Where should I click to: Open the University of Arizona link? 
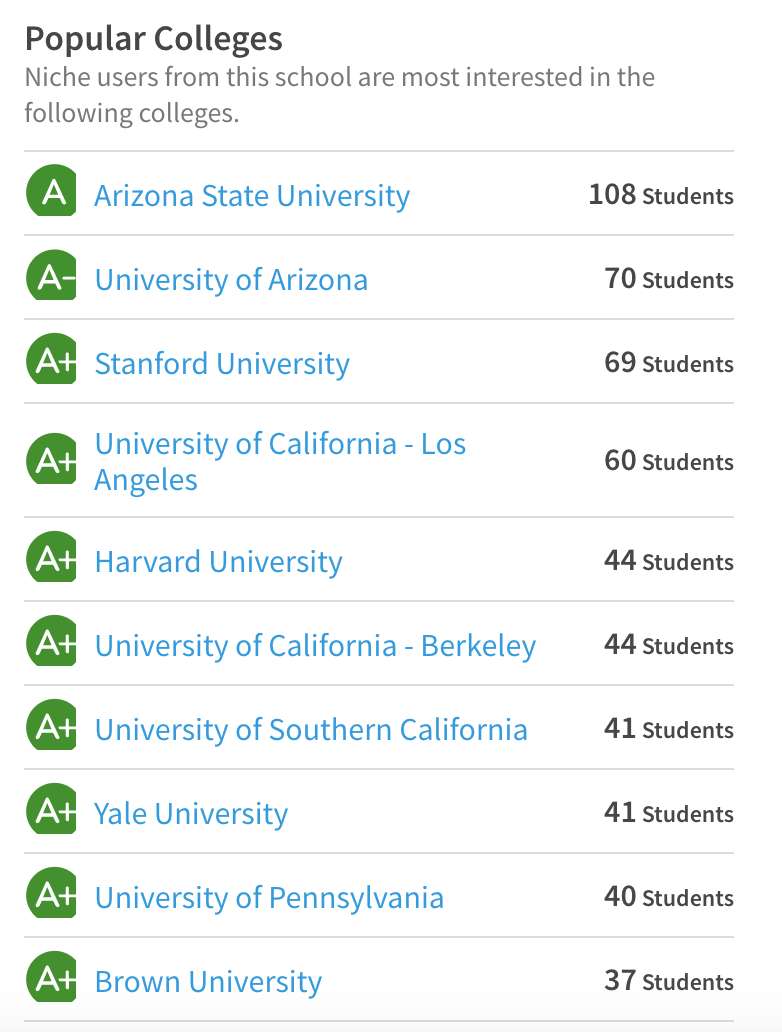(x=231, y=279)
